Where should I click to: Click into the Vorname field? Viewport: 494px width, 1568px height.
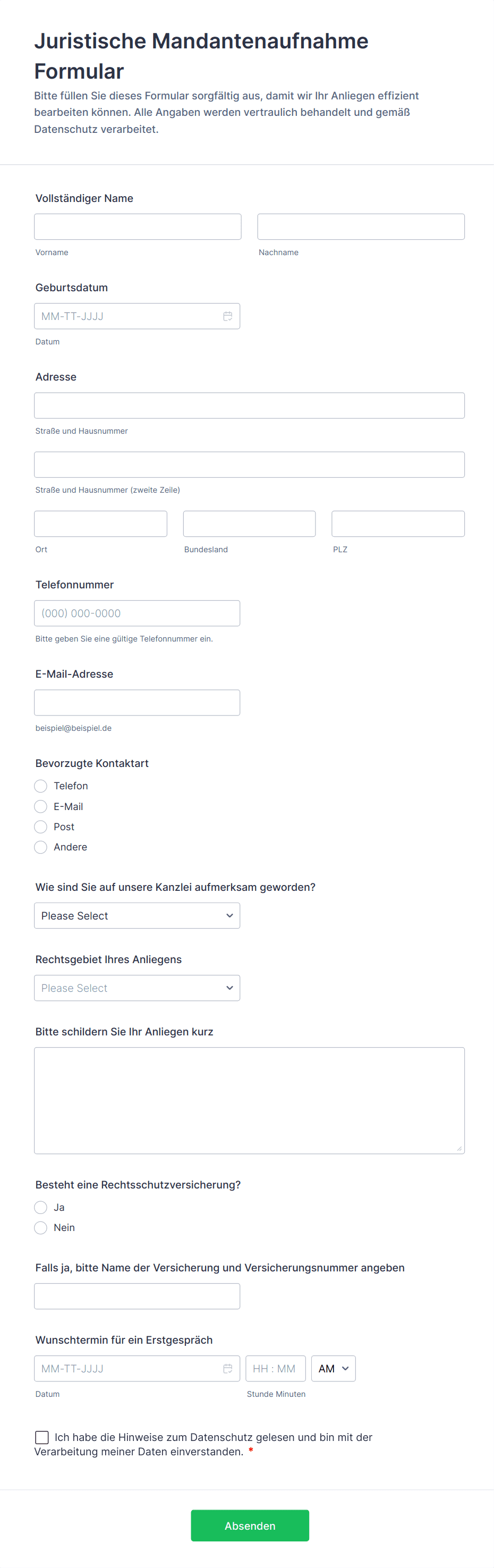(138, 226)
